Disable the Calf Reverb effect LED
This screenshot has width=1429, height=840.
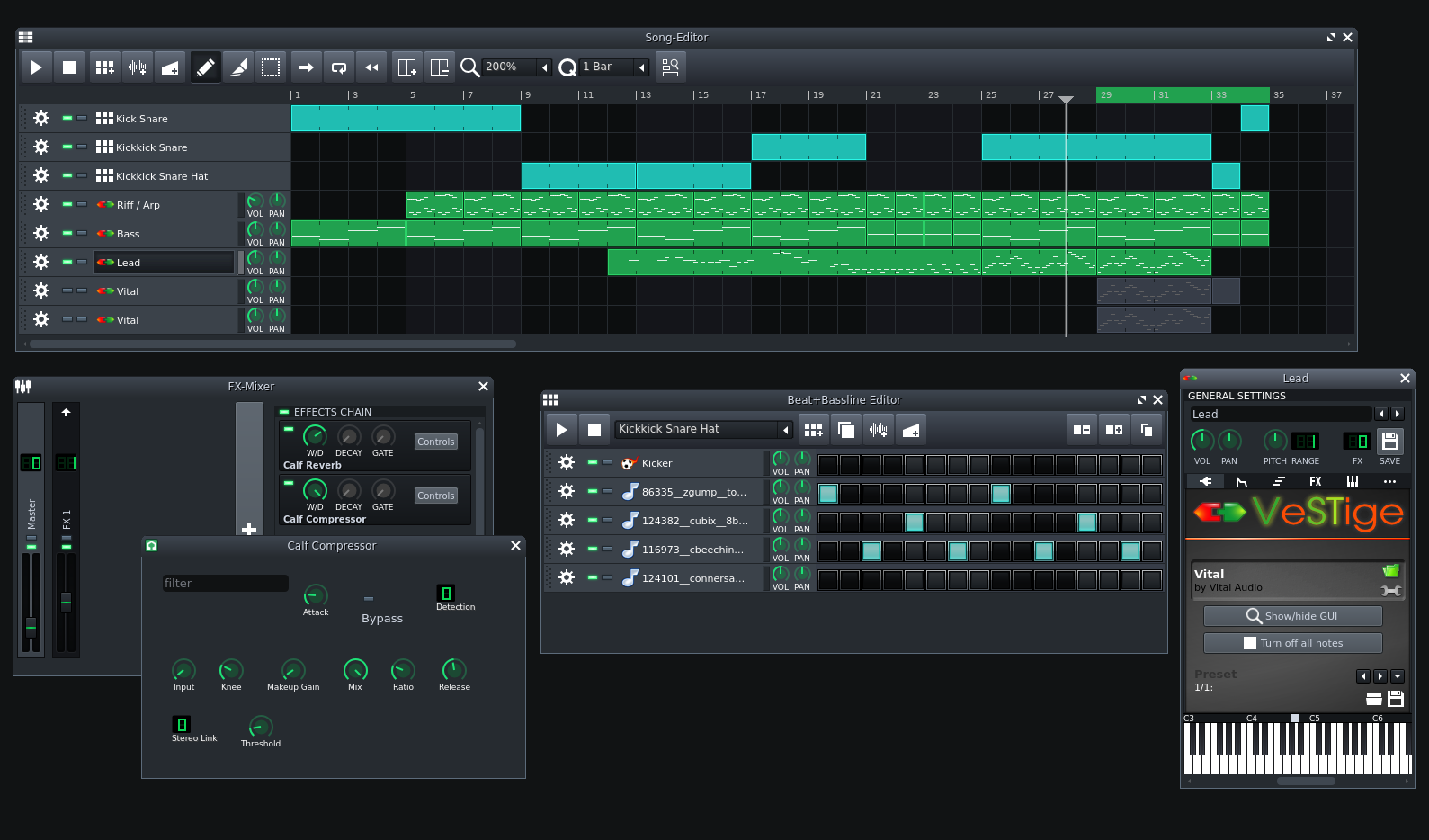coord(289,429)
